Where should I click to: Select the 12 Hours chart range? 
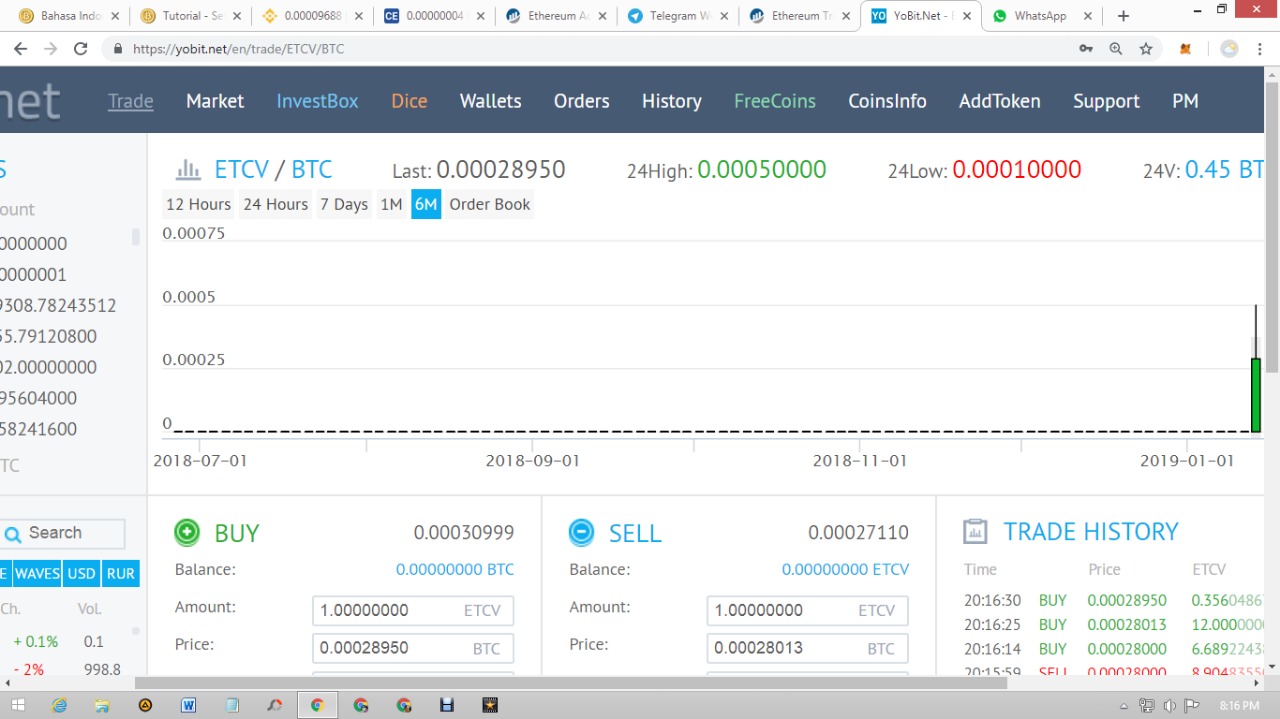tap(198, 204)
